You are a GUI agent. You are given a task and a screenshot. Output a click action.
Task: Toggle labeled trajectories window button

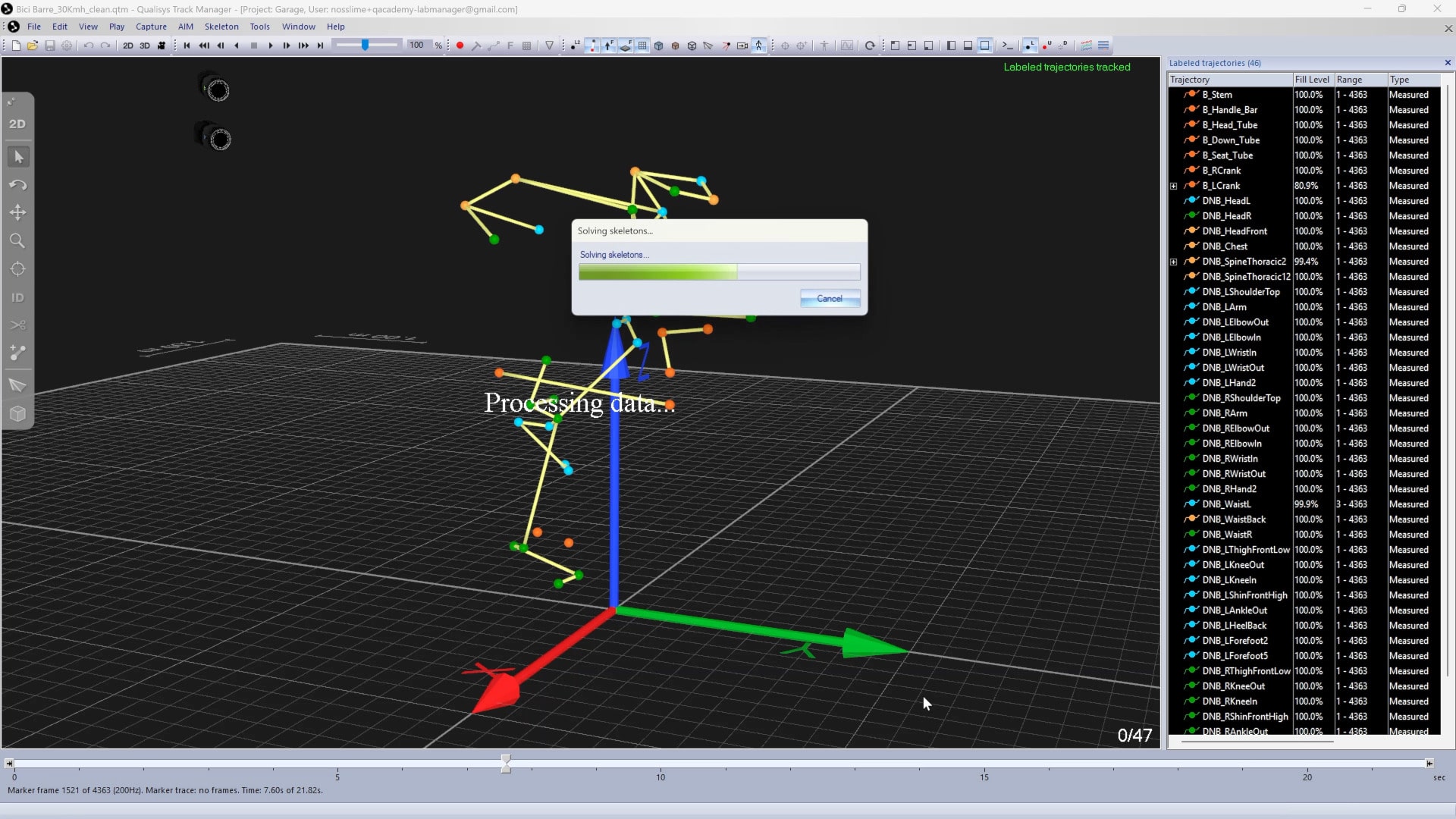[x=1030, y=45]
